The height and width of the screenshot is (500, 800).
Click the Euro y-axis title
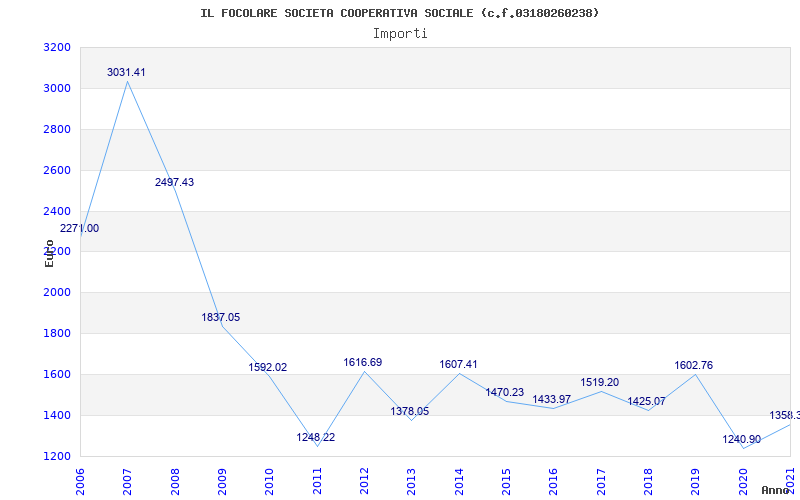pyautogui.click(x=49, y=253)
